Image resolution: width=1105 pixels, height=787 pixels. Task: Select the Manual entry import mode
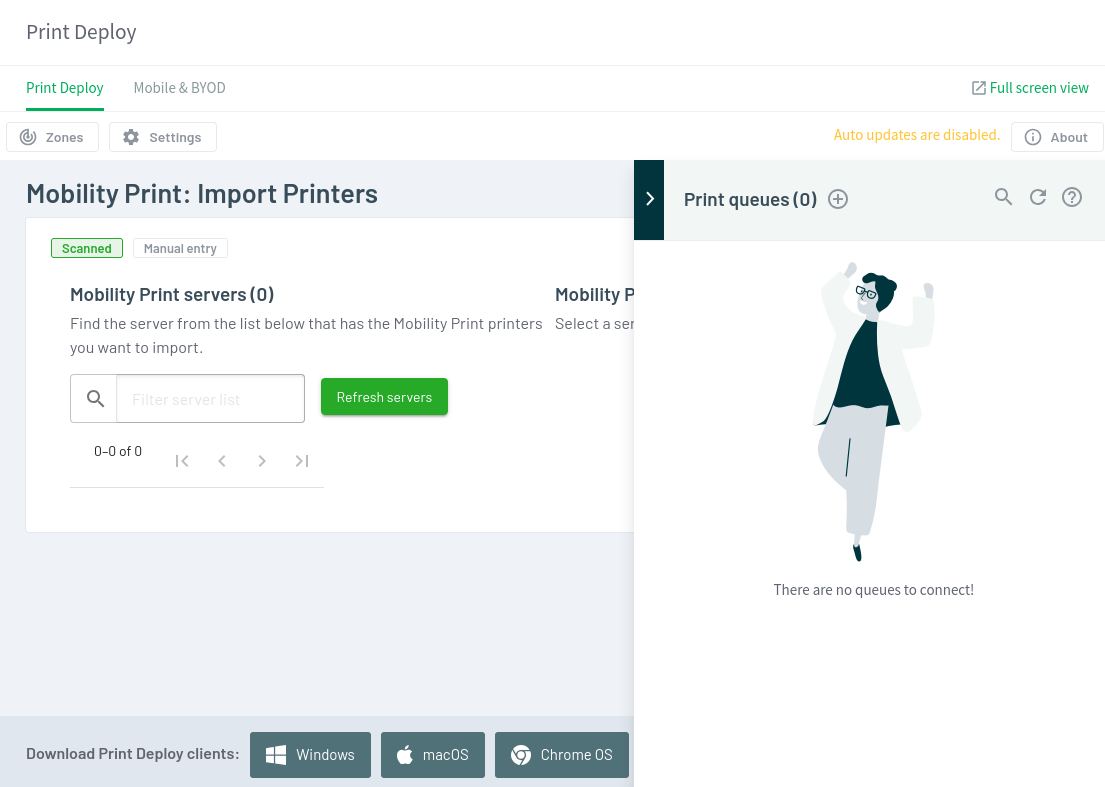pos(180,248)
